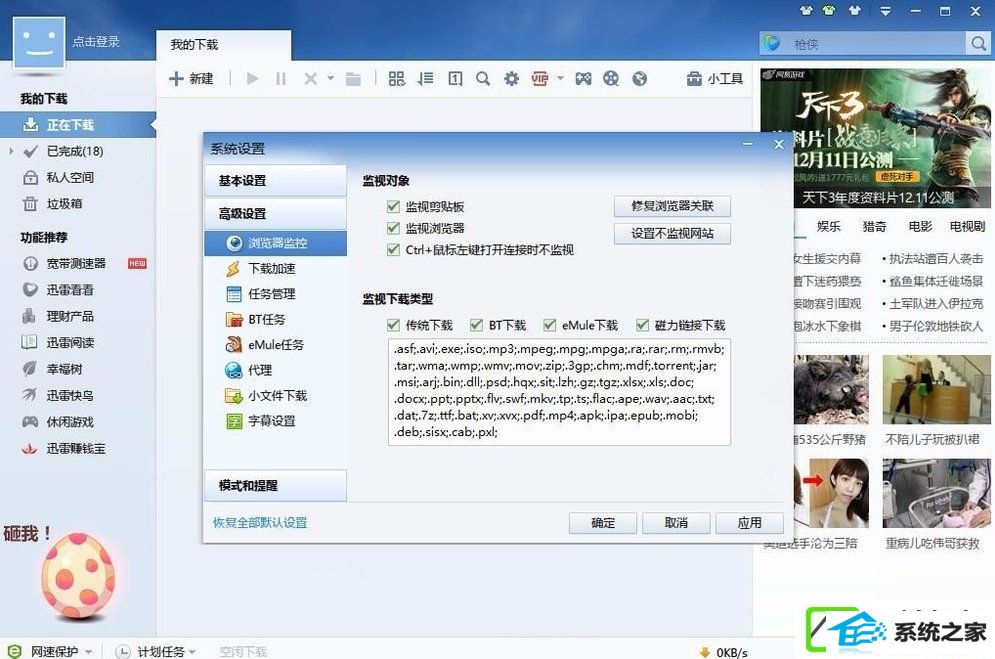This screenshot has width=995, height=659.
Task: Click 设置不监视网站 button
Action: [x=672, y=233]
